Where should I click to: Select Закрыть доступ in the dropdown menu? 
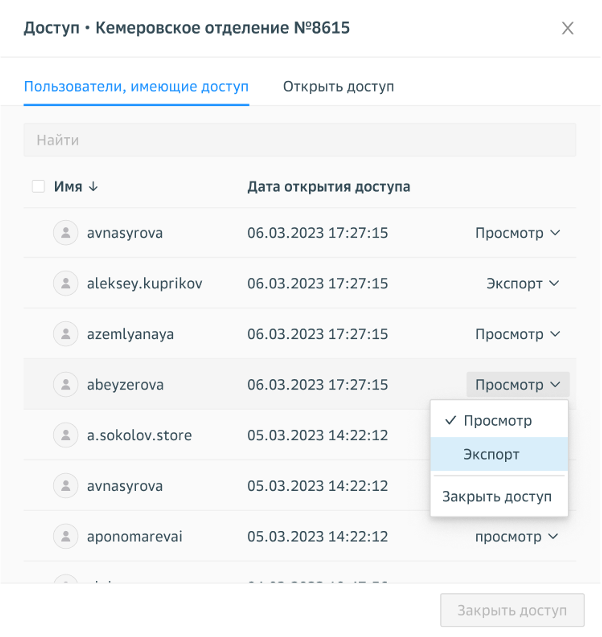click(x=497, y=496)
